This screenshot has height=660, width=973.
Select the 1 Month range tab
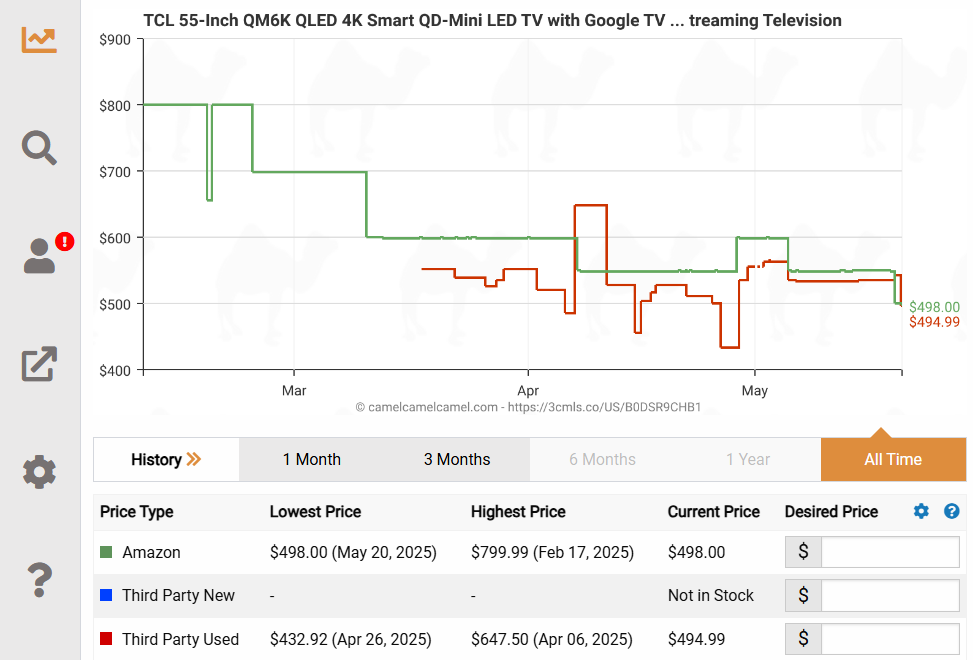point(311,460)
